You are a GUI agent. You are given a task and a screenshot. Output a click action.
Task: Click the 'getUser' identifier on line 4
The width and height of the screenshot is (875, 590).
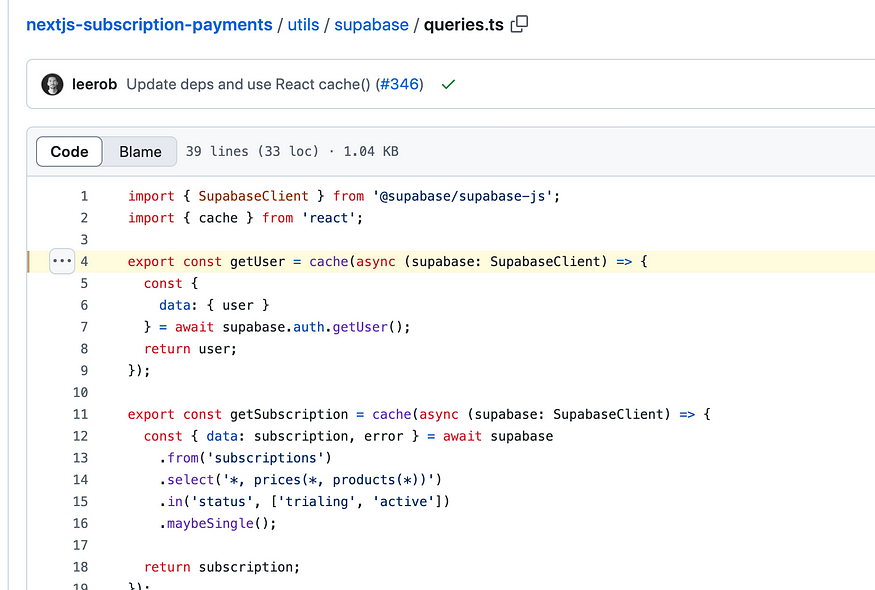click(x=258, y=261)
